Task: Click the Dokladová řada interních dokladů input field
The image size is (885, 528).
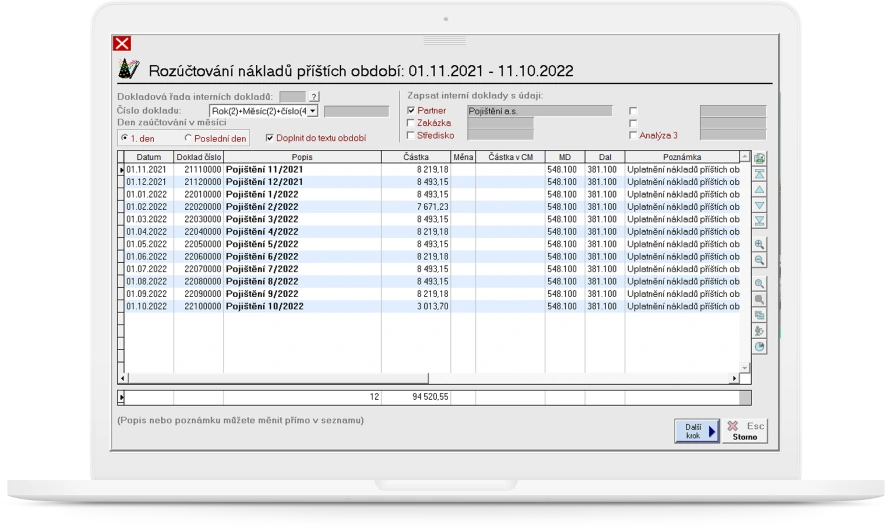Action: tap(292, 97)
